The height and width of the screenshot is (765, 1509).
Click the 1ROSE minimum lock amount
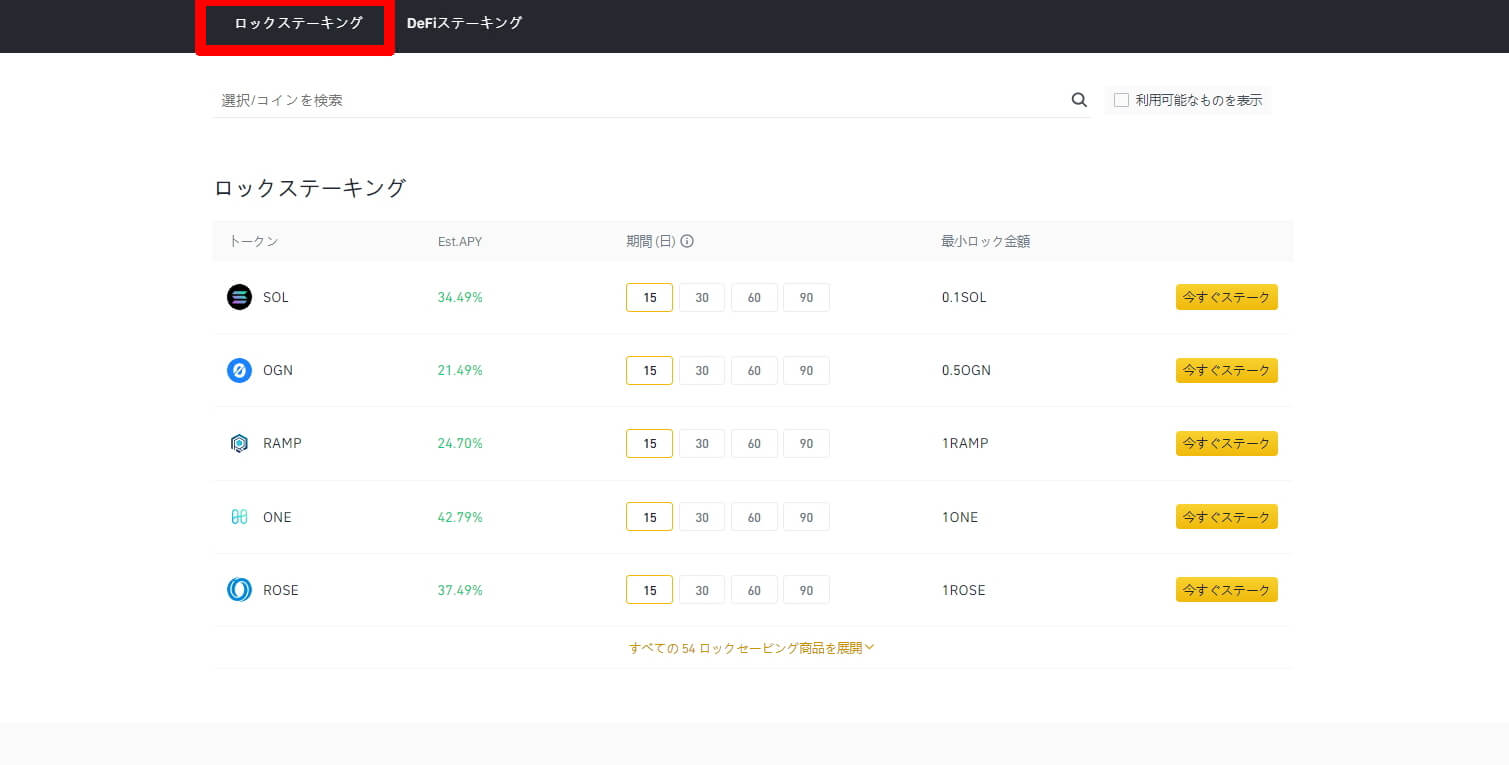coord(963,590)
